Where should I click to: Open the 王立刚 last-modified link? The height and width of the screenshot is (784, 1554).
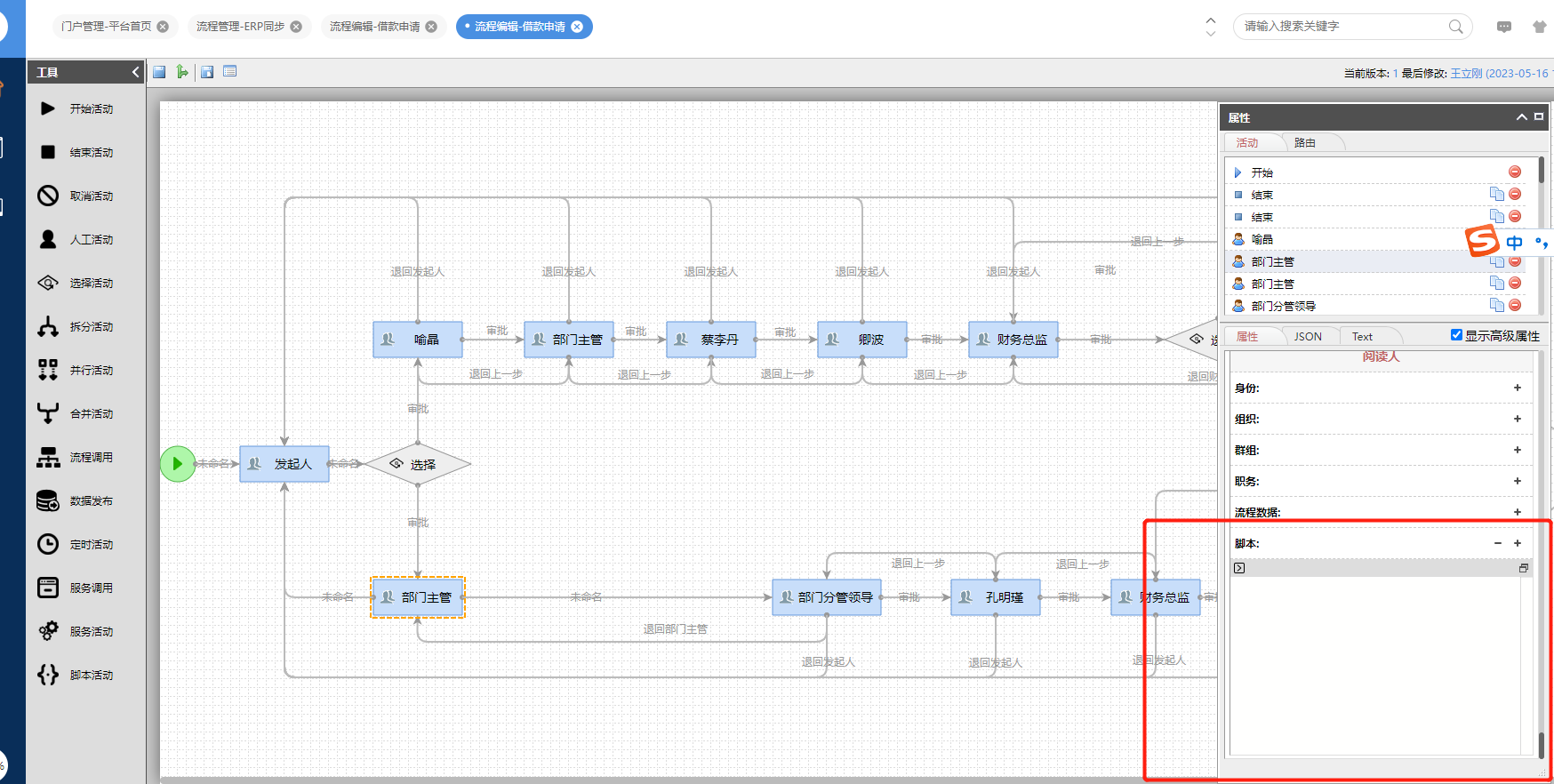click(1467, 74)
